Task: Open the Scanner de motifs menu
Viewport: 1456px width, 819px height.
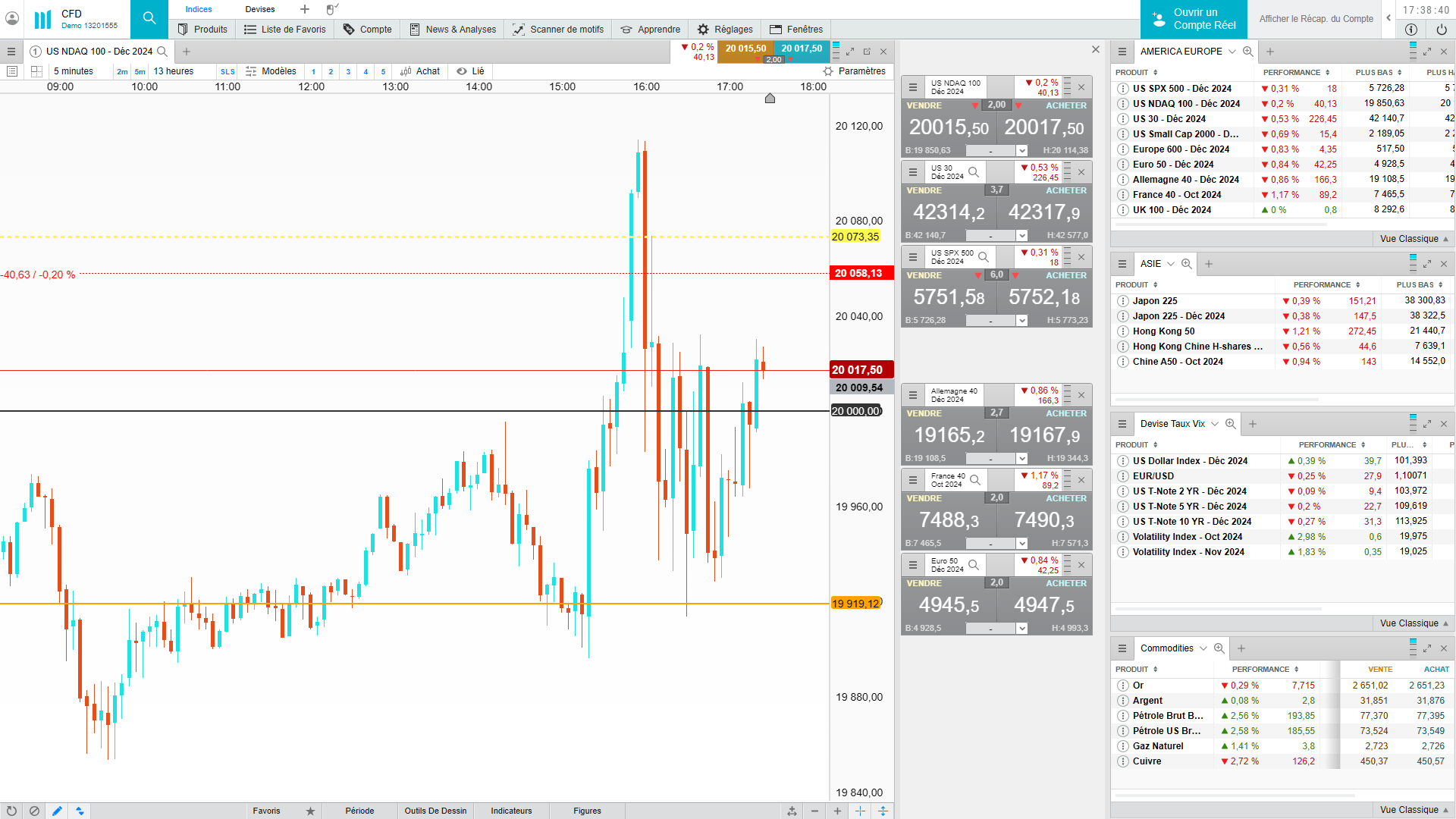Action: coord(558,30)
